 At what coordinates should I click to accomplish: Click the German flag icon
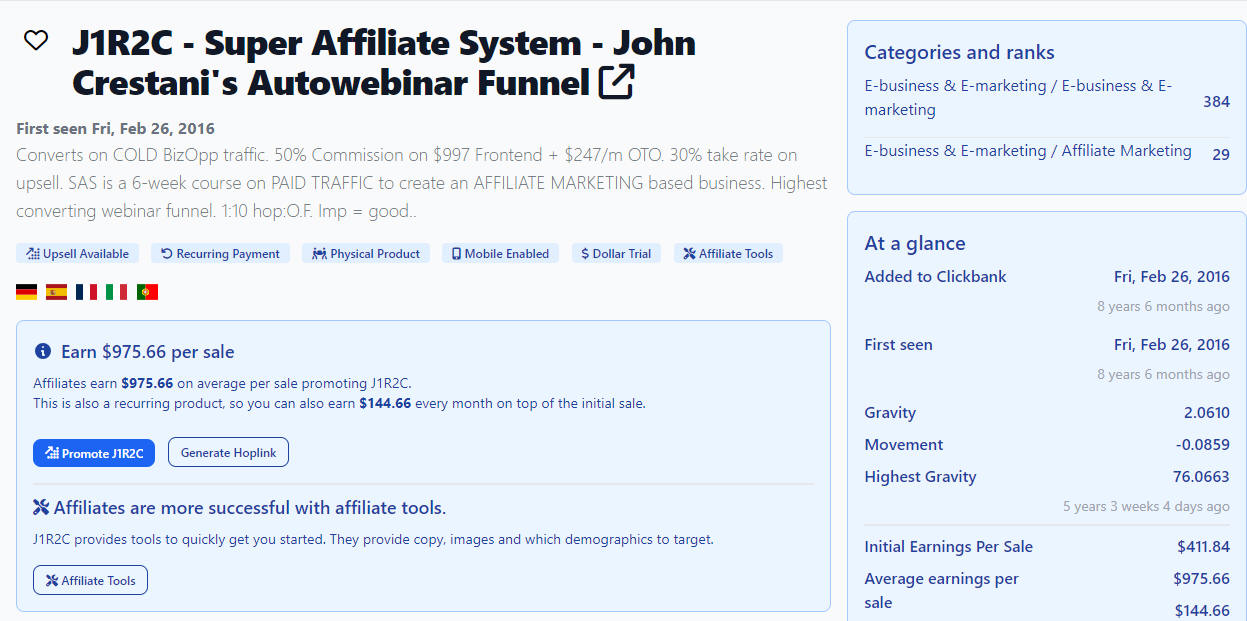(27, 292)
